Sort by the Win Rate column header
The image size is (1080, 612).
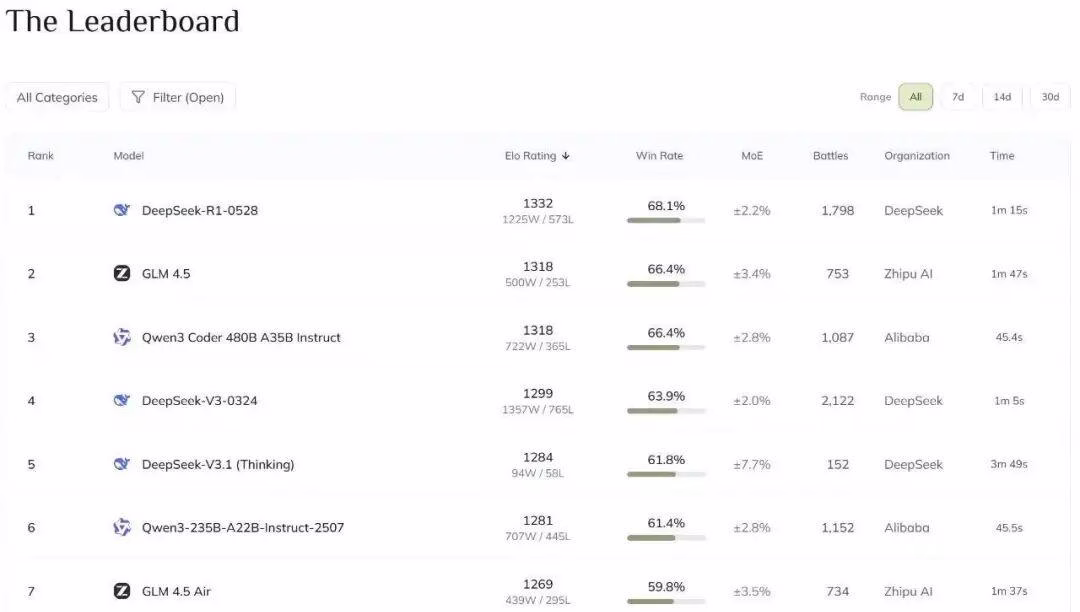point(659,156)
